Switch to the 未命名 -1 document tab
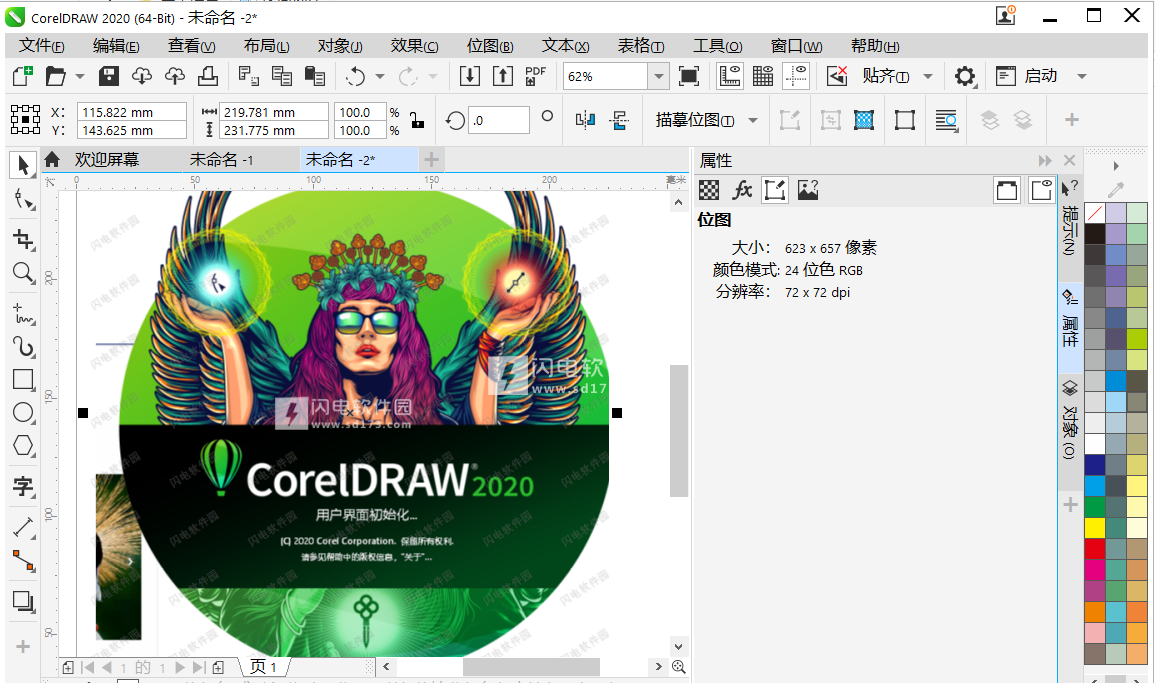The width and height of the screenshot is (1155, 683). [x=222, y=160]
